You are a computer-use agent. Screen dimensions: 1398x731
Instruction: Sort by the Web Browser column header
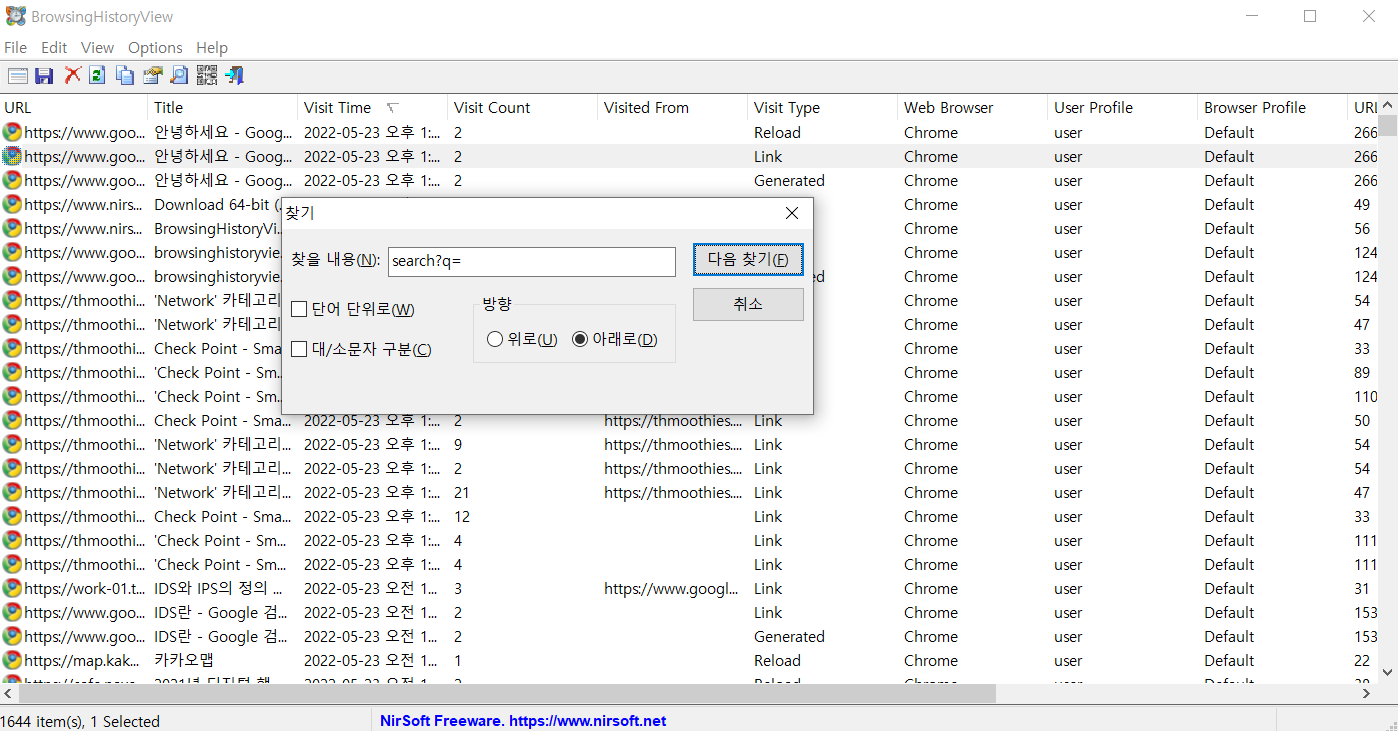[973, 108]
